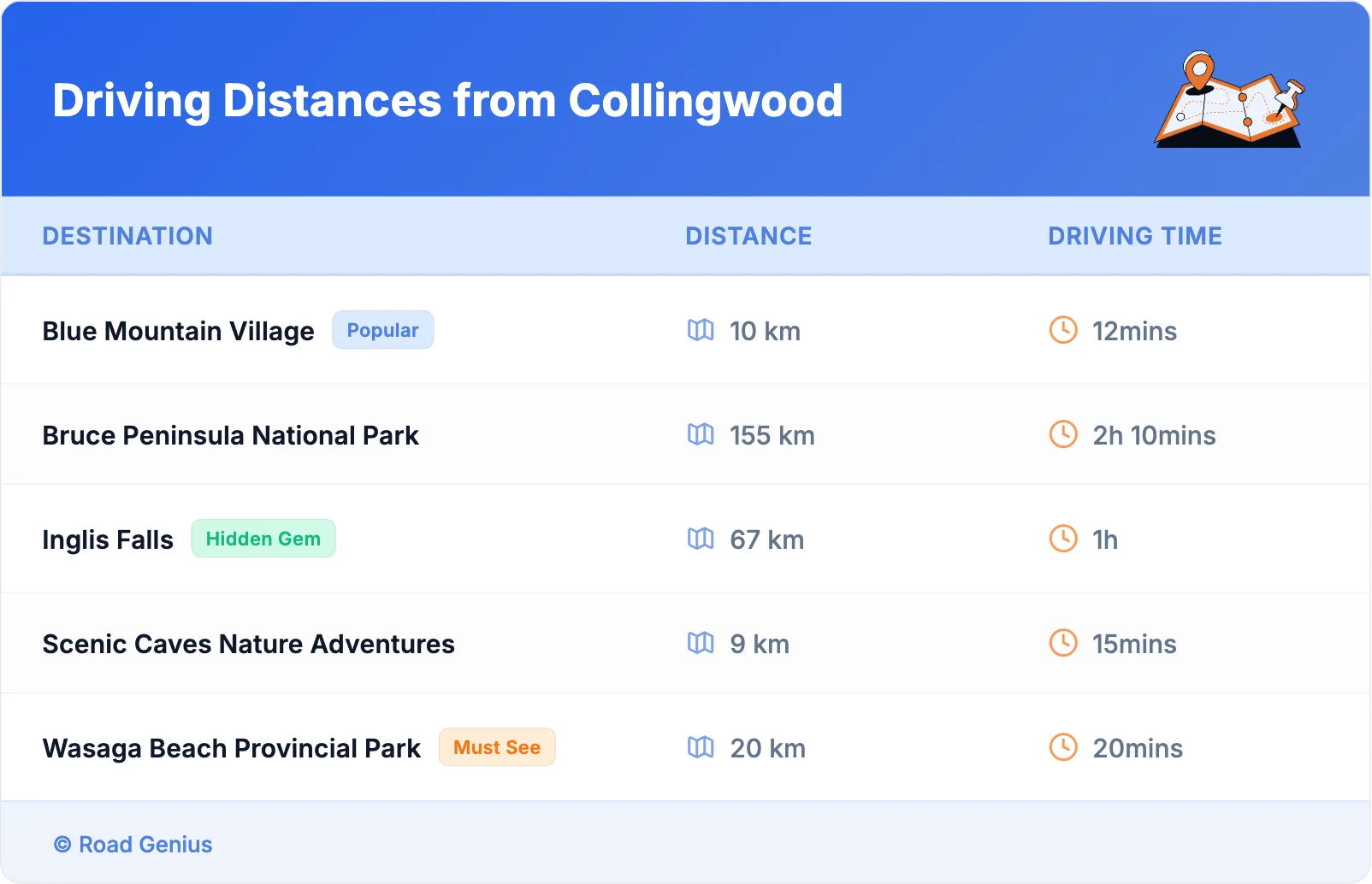Select Bruce Peninsula National Park destination
The image size is (1372, 884).
point(231,435)
